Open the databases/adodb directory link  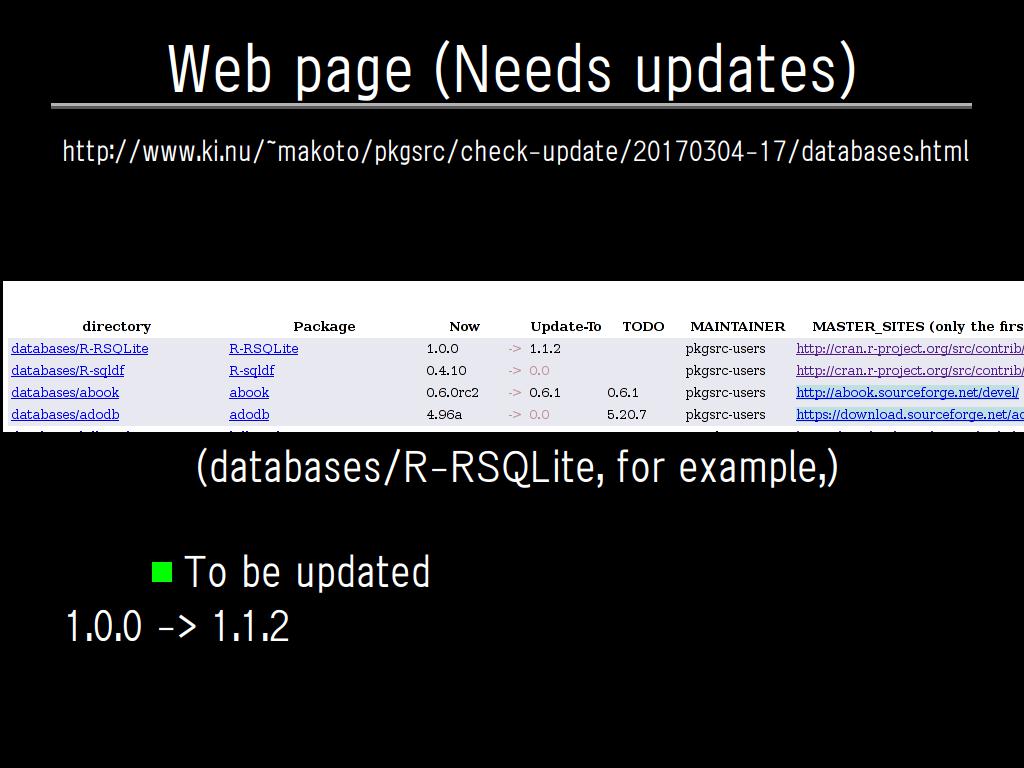[65, 415]
